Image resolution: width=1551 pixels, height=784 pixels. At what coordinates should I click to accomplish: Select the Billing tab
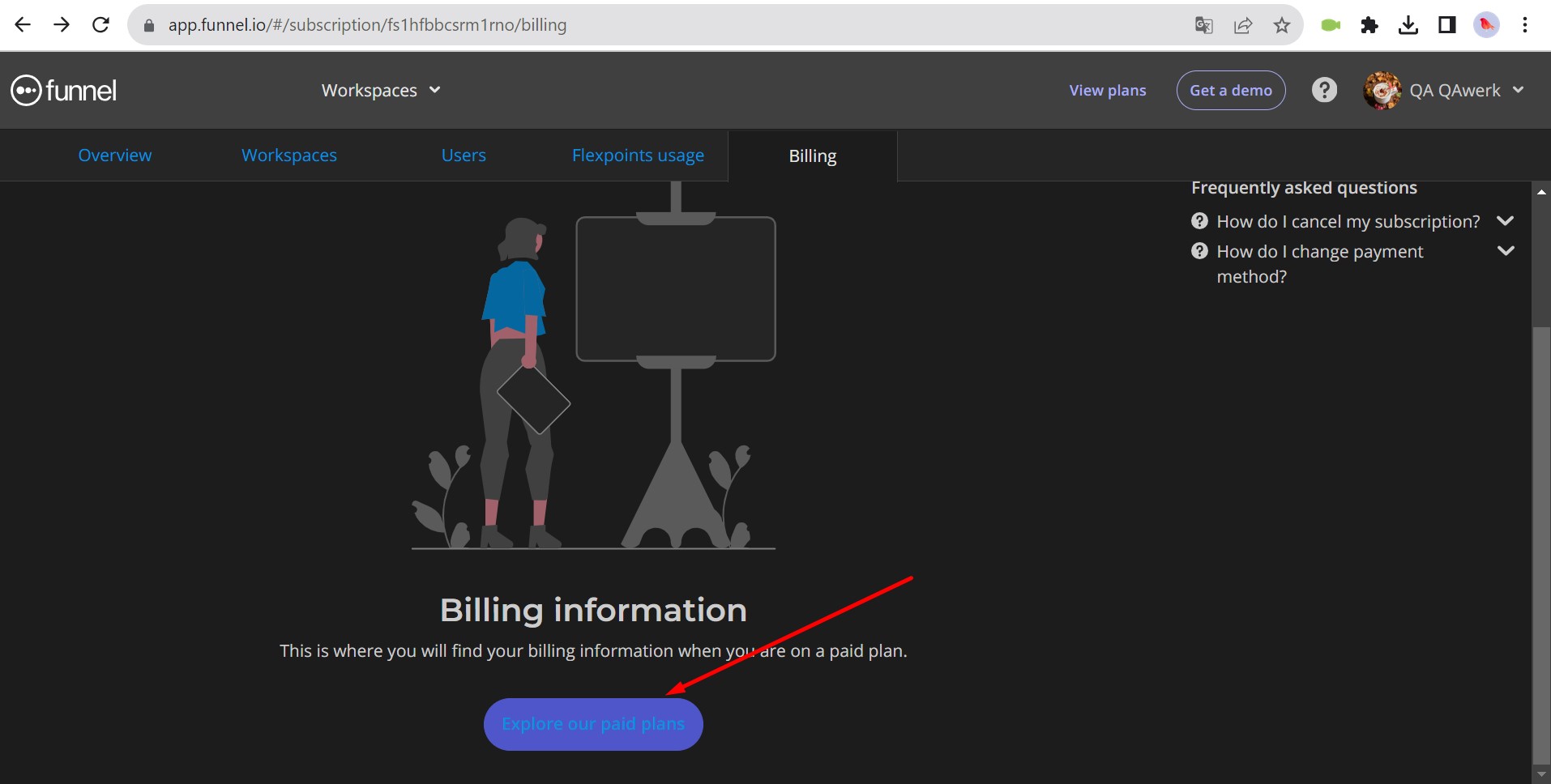click(813, 156)
